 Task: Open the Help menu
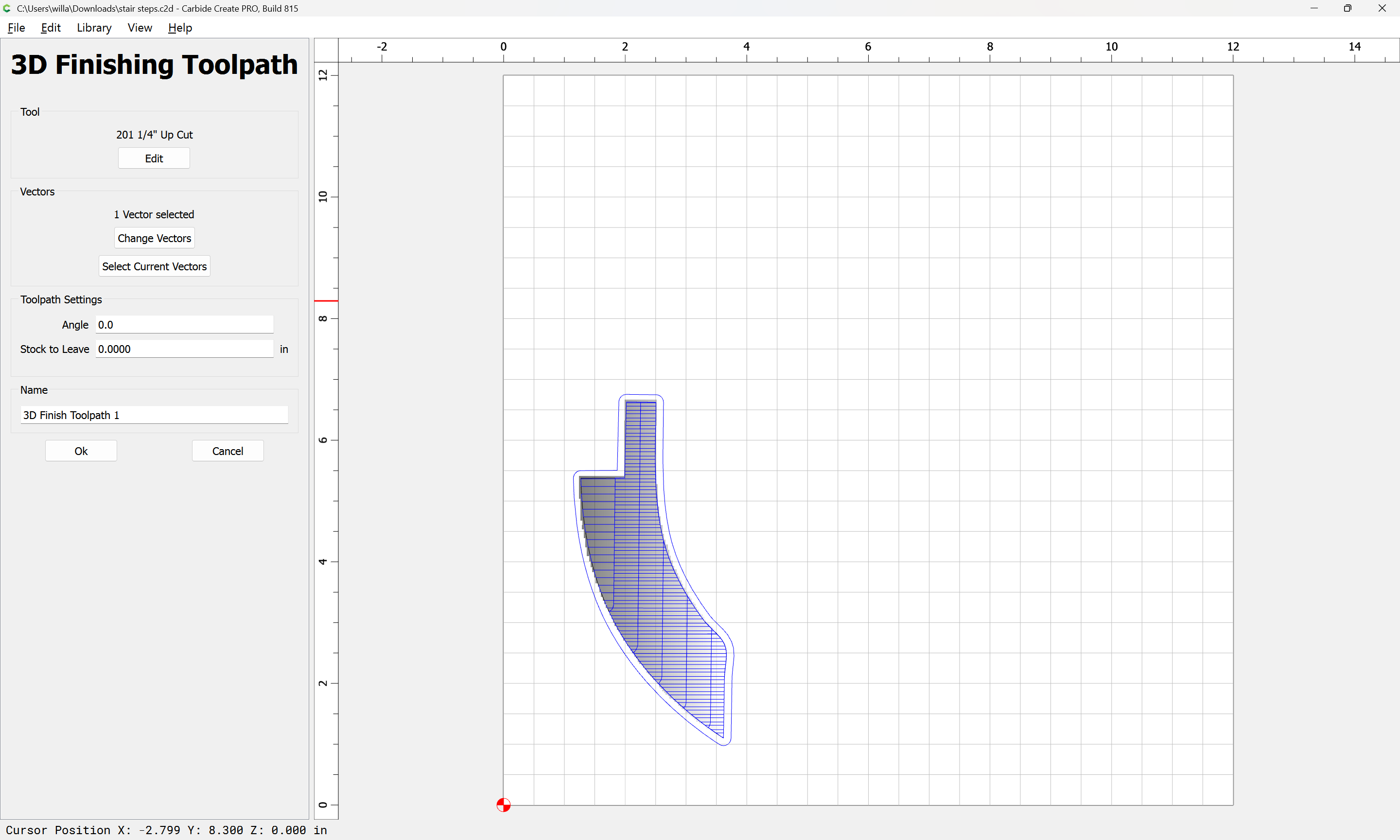180,28
